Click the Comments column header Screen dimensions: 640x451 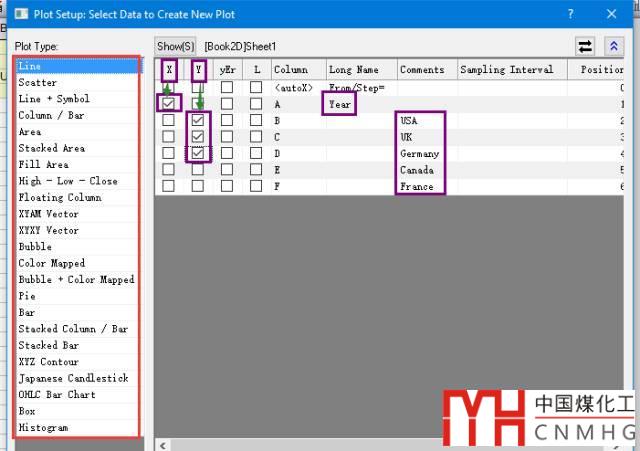[422, 70]
